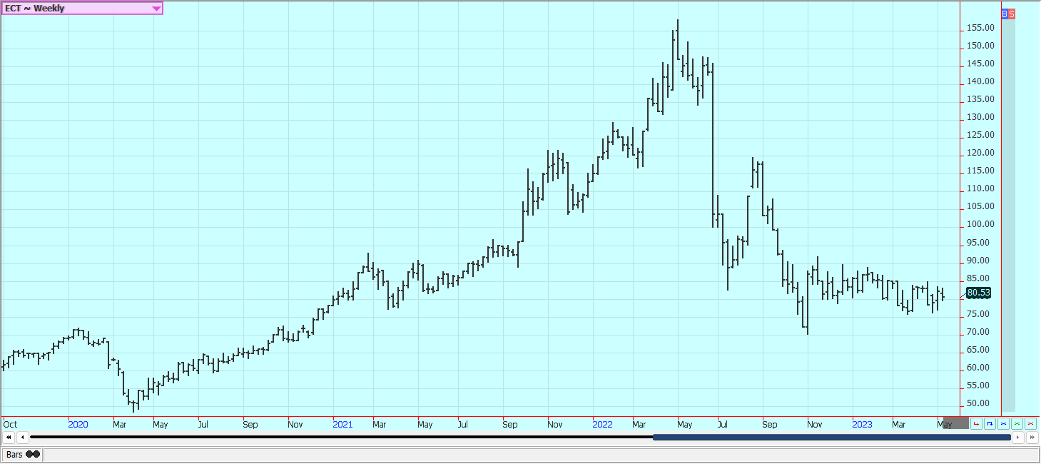
Task: Jump to chart start with double-left arrow
Action: pyautogui.click(x=9, y=437)
